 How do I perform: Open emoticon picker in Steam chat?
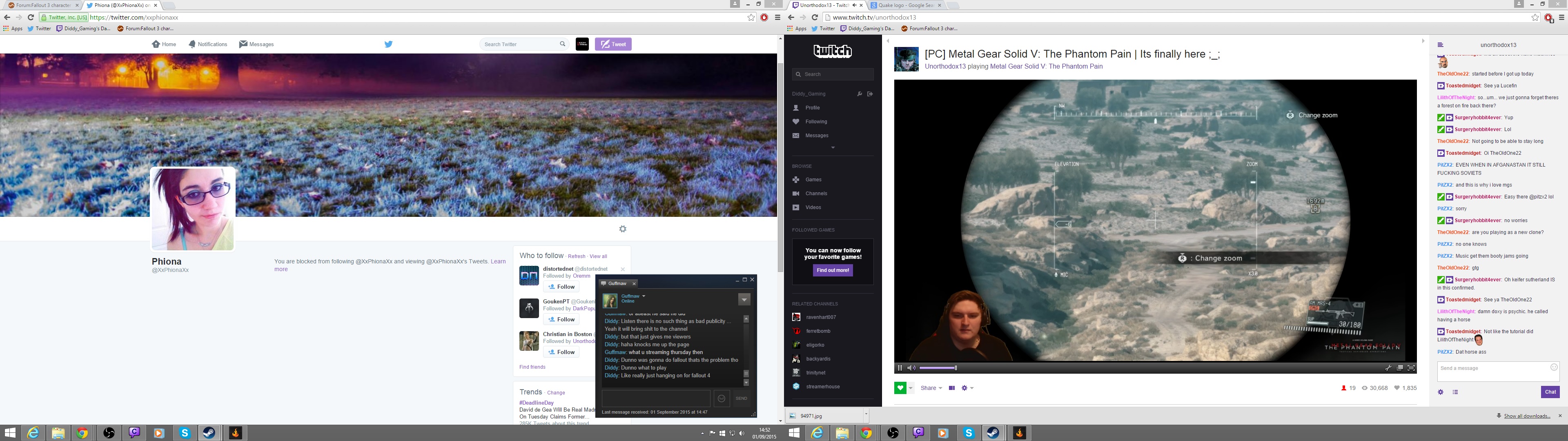click(721, 399)
